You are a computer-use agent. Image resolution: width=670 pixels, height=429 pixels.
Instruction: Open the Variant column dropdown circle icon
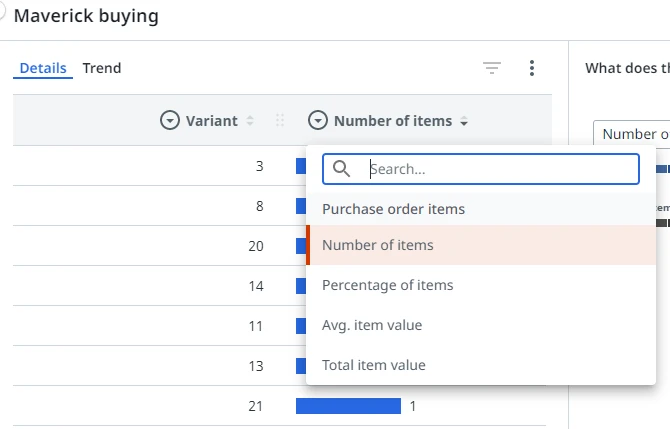(x=170, y=120)
